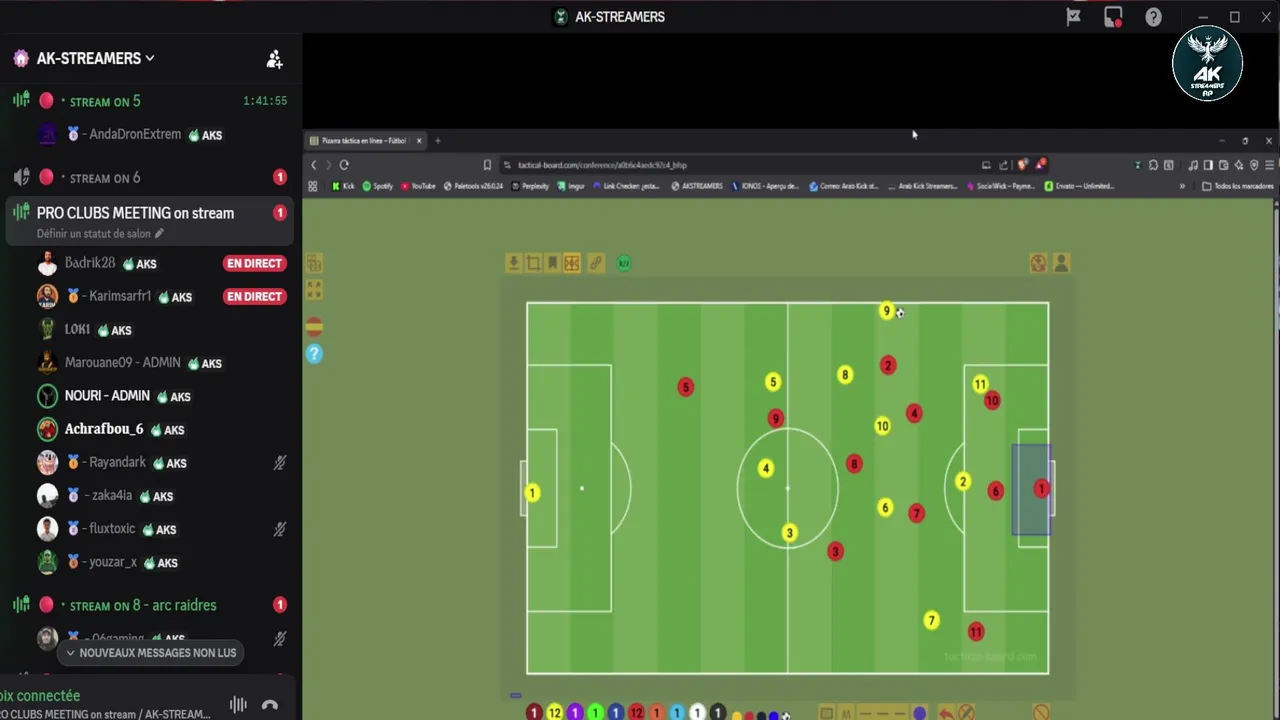Viewport: 1280px width, 720px height.
Task: Click the flag icon in Discord title bar
Action: coord(1073,17)
